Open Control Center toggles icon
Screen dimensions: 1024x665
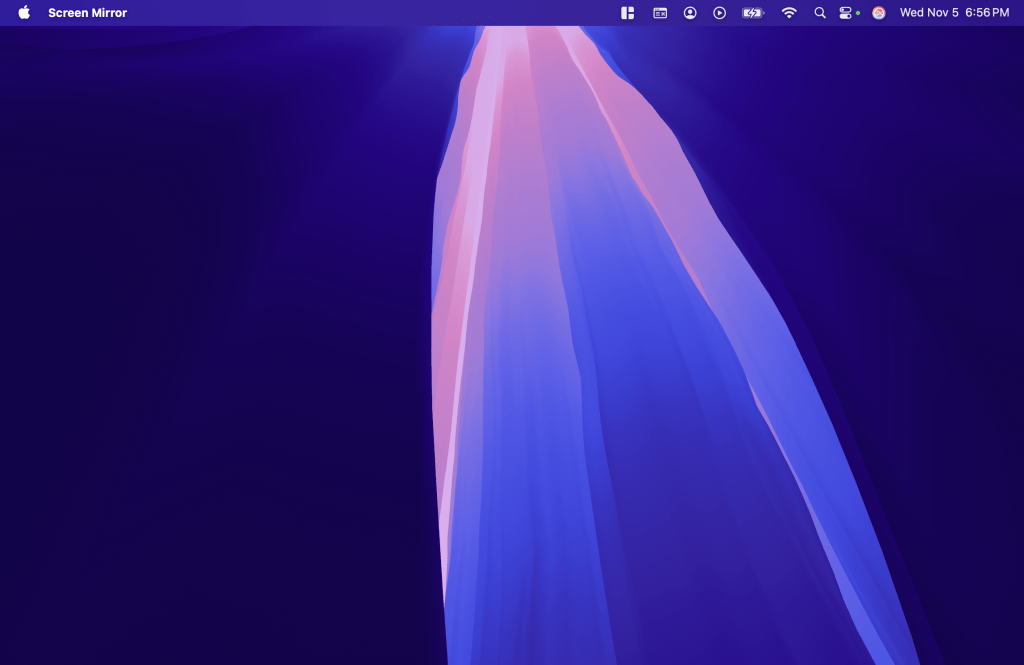pyautogui.click(x=846, y=13)
